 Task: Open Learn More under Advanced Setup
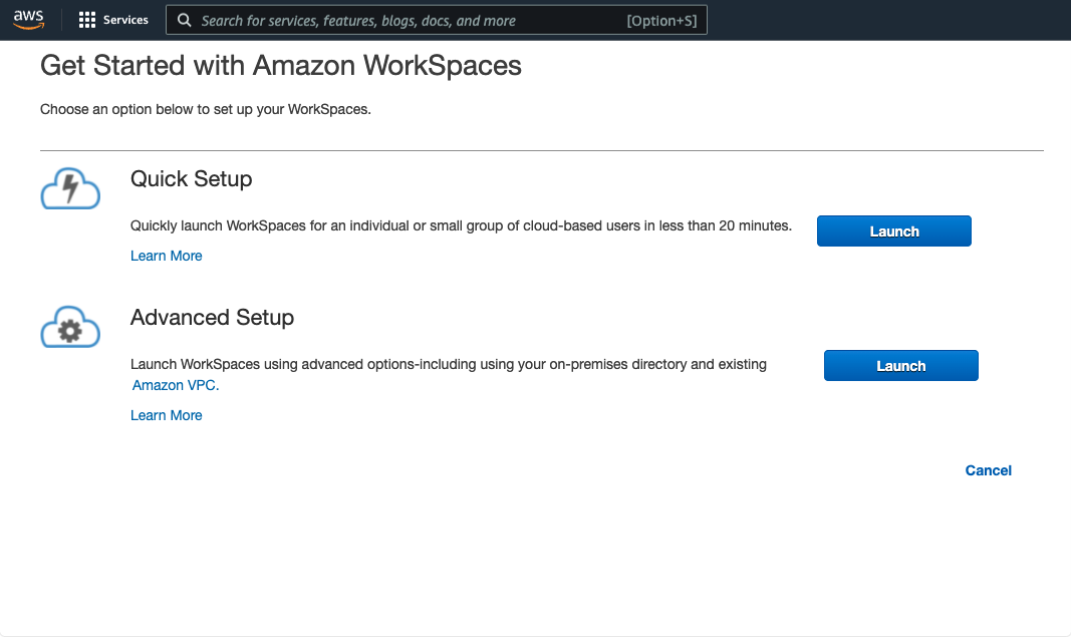click(166, 415)
